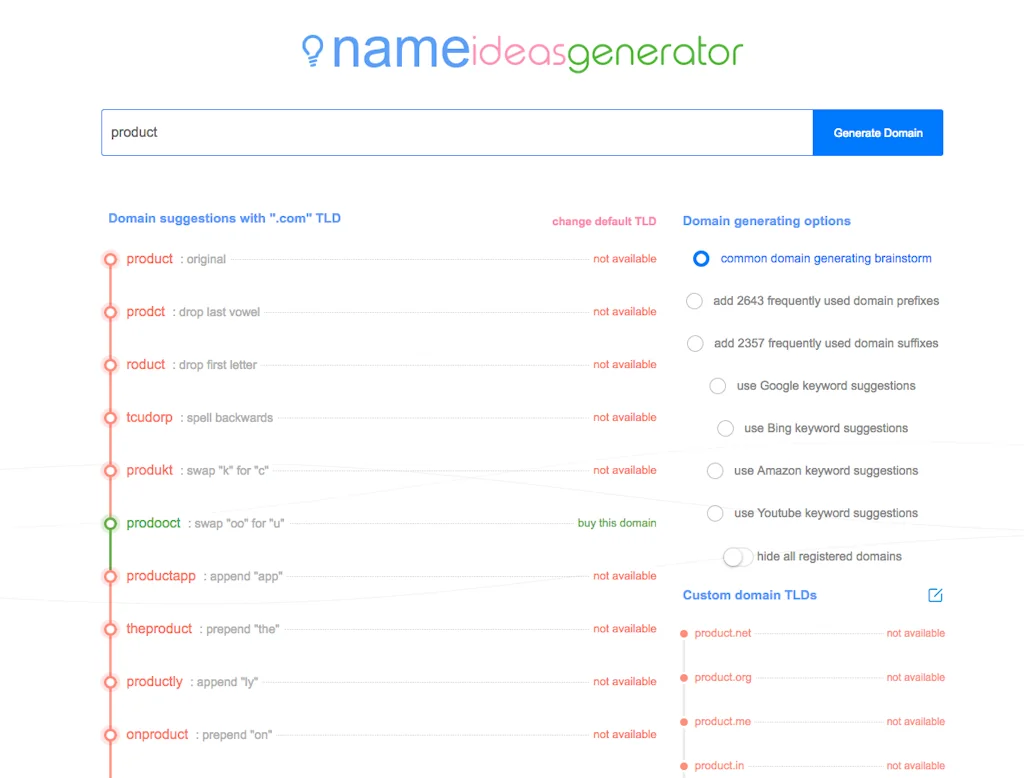Viewport: 1024px width, 778px height.
Task: Click the search input containing 'product'
Action: coord(457,132)
